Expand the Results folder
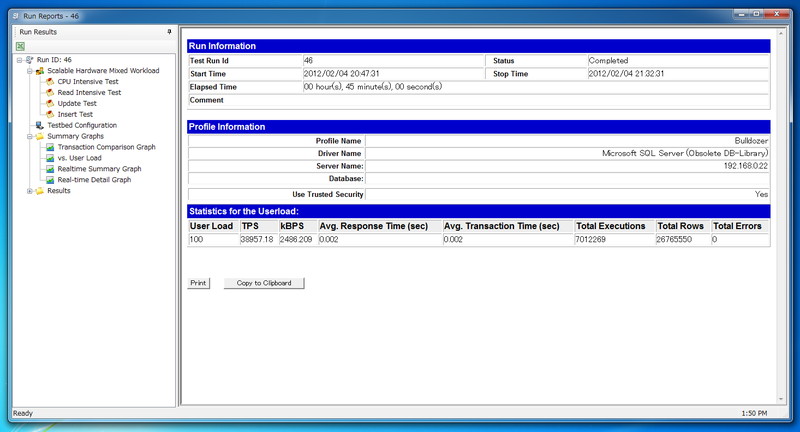The height and width of the screenshot is (432, 800). 30,191
